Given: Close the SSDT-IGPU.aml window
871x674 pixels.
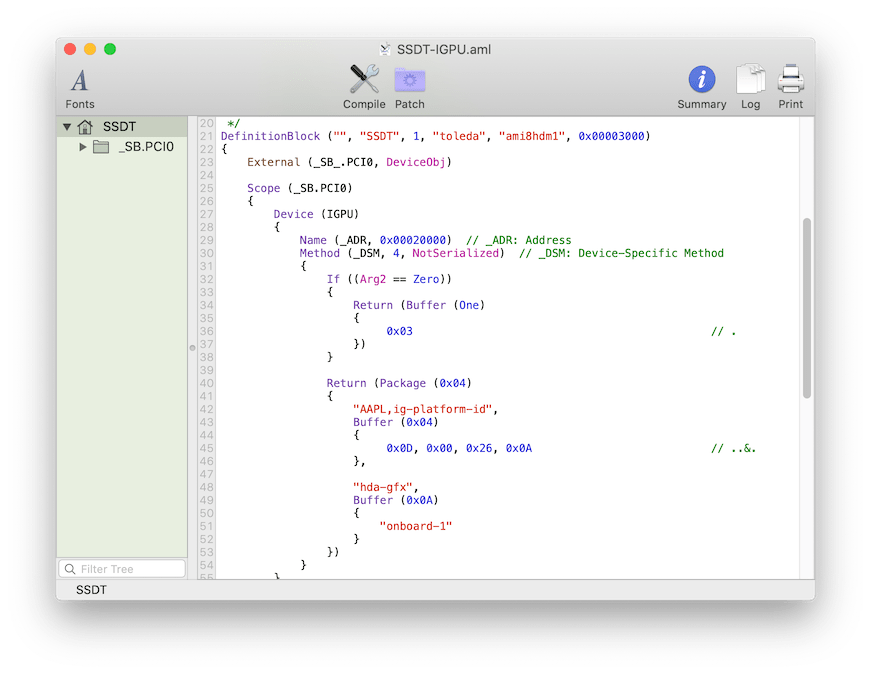Looking at the screenshot, I should 70,49.
